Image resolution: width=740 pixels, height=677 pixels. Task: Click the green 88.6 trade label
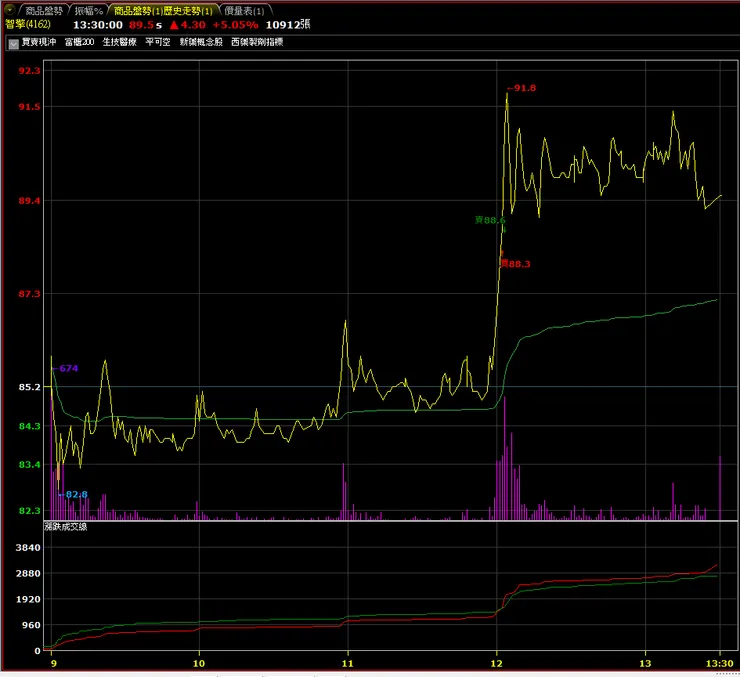[x=490, y=220]
